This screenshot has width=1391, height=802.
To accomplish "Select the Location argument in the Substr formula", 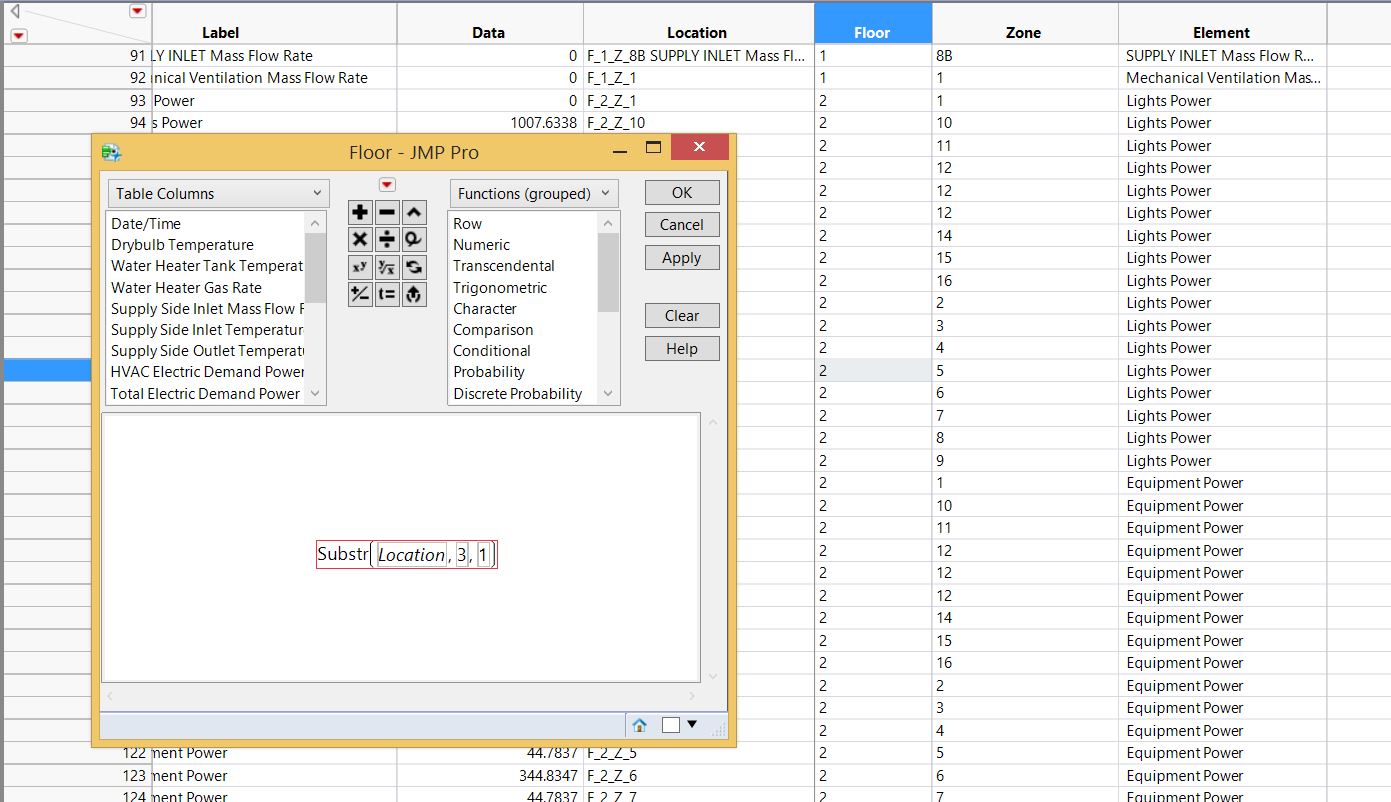I will [x=411, y=555].
